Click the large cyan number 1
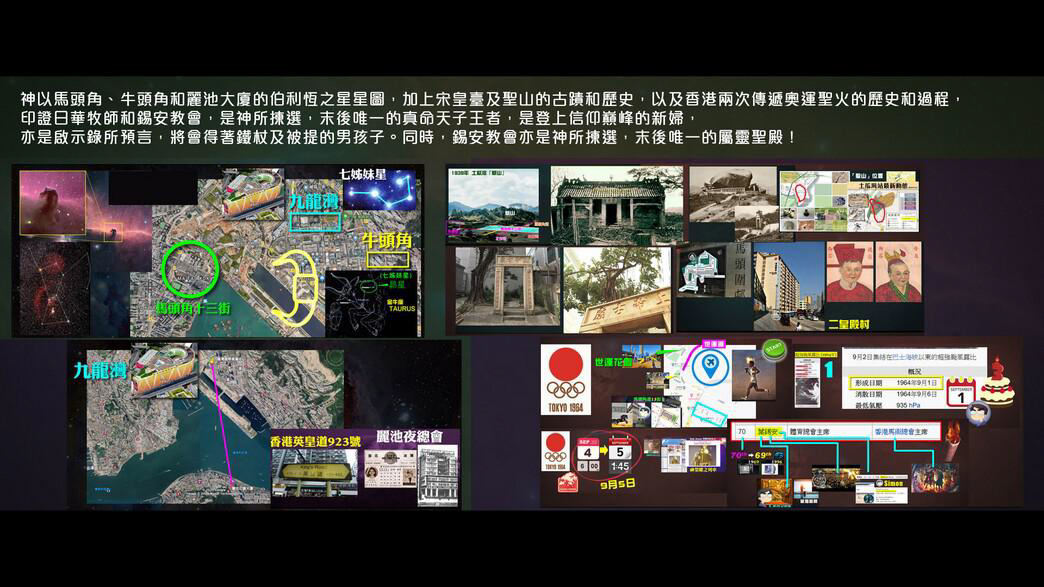1044x587 pixels. pyautogui.click(x=830, y=370)
